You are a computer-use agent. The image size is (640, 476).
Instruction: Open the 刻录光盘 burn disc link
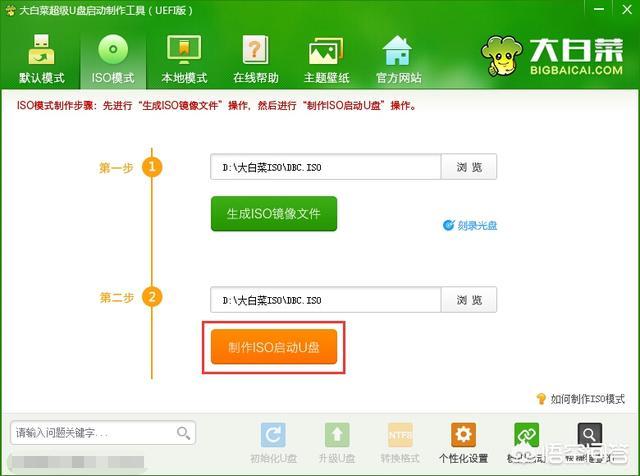[470, 225]
